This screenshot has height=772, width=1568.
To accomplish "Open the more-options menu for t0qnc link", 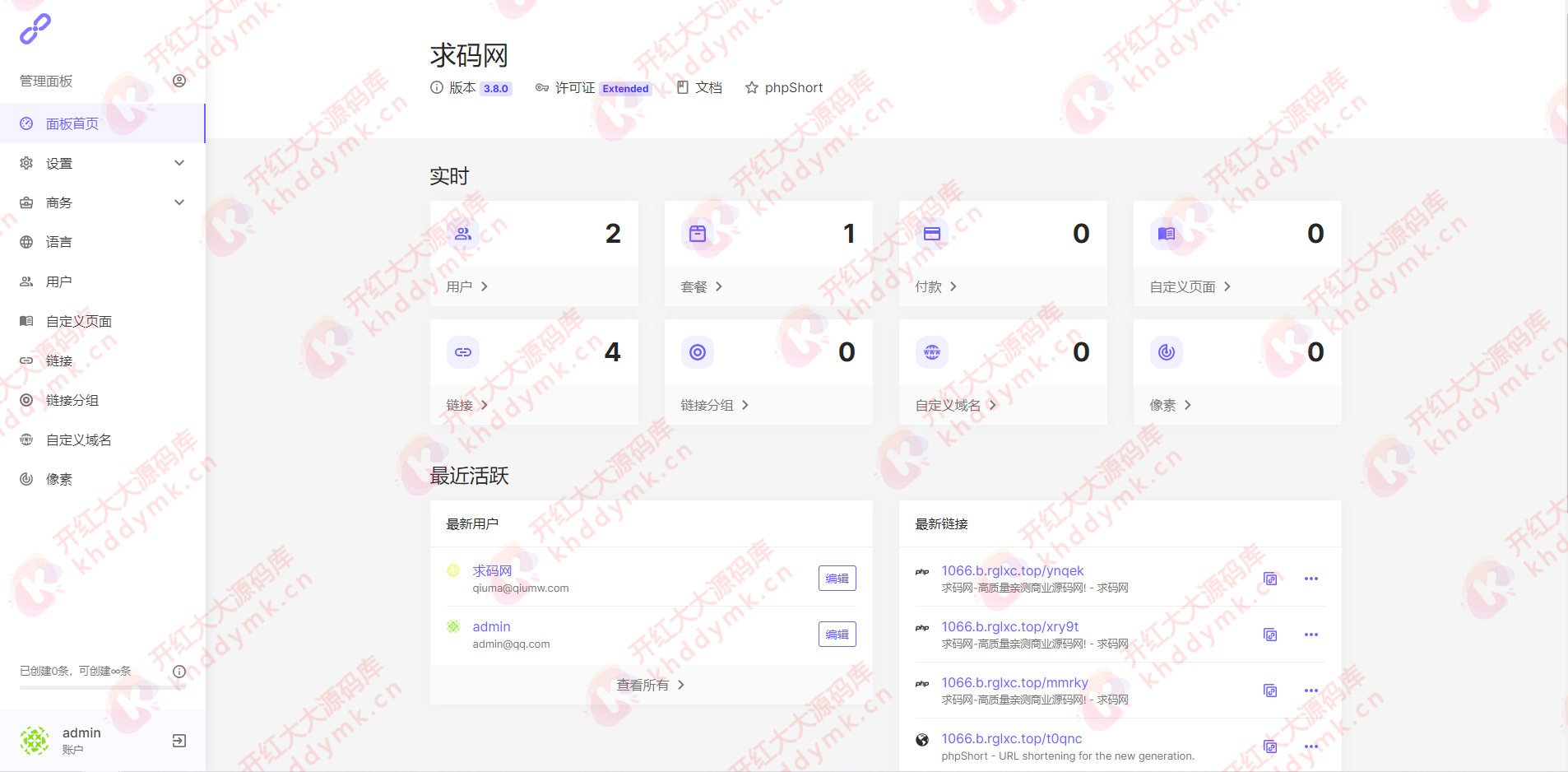I will click(x=1311, y=746).
